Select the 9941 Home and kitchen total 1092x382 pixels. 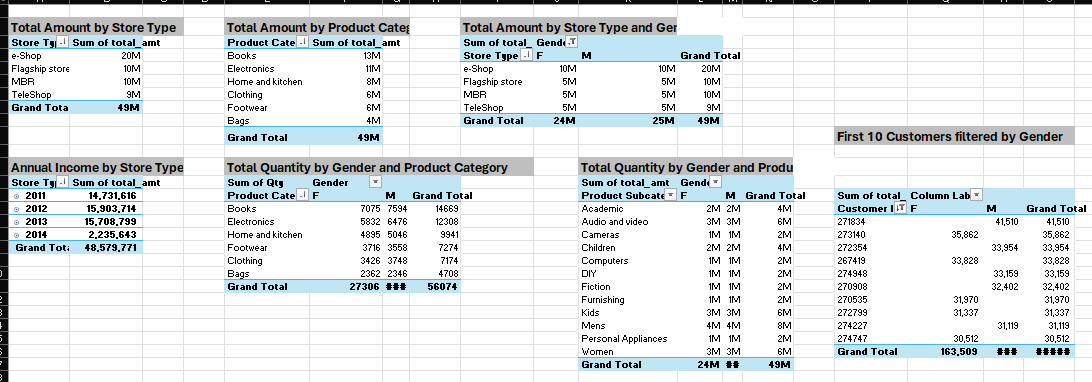click(x=435, y=234)
